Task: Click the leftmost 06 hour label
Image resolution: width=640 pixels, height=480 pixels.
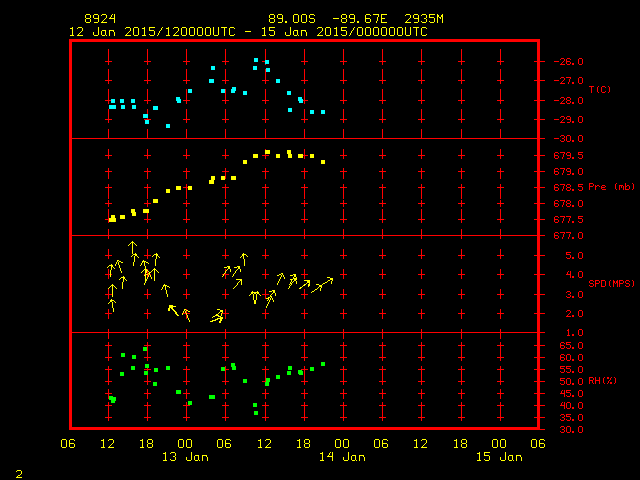Action: point(68,444)
